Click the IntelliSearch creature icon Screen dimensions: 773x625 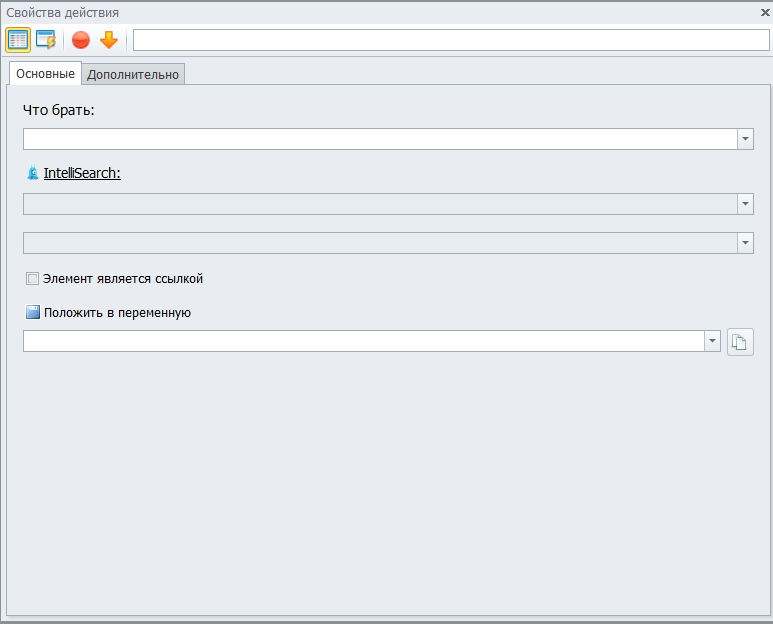click(33, 173)
